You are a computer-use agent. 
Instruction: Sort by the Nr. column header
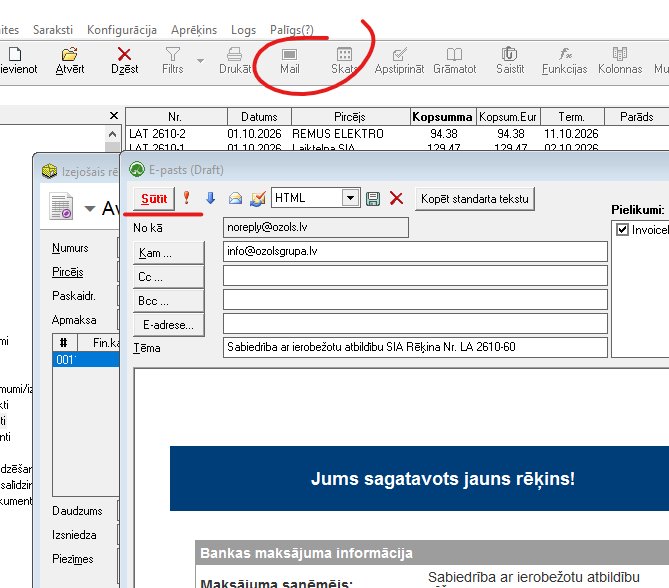pos(176,117)
